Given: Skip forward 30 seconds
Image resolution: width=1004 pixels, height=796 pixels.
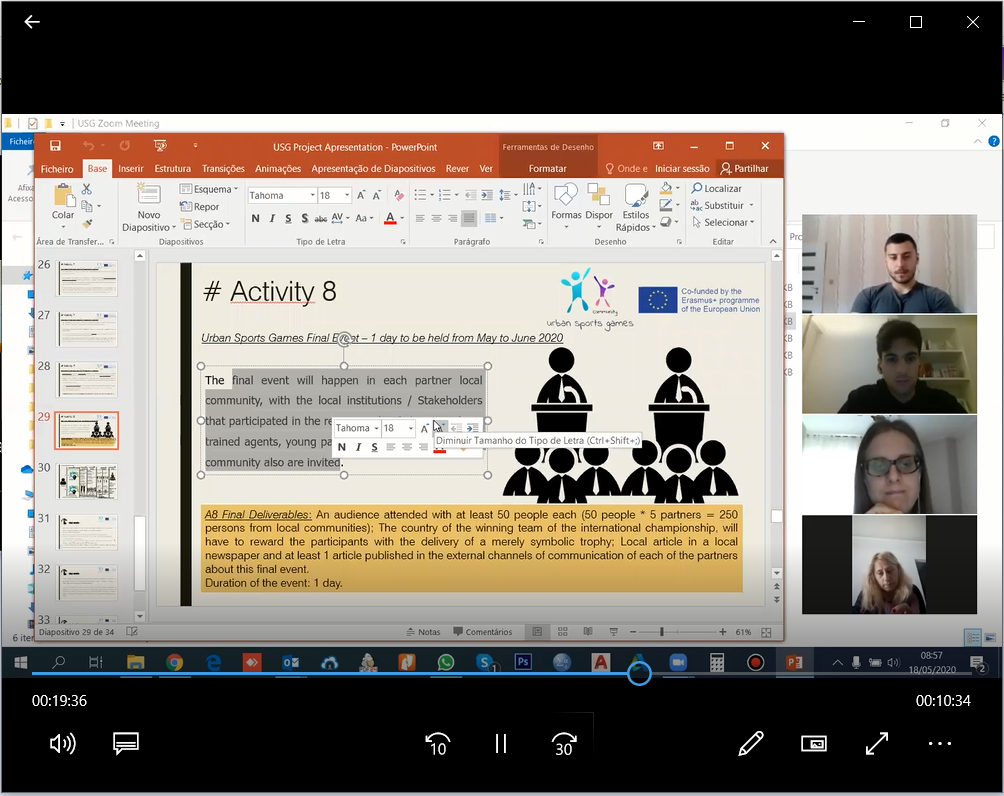Looking at the screenshot, I should [x=564, y=743].
